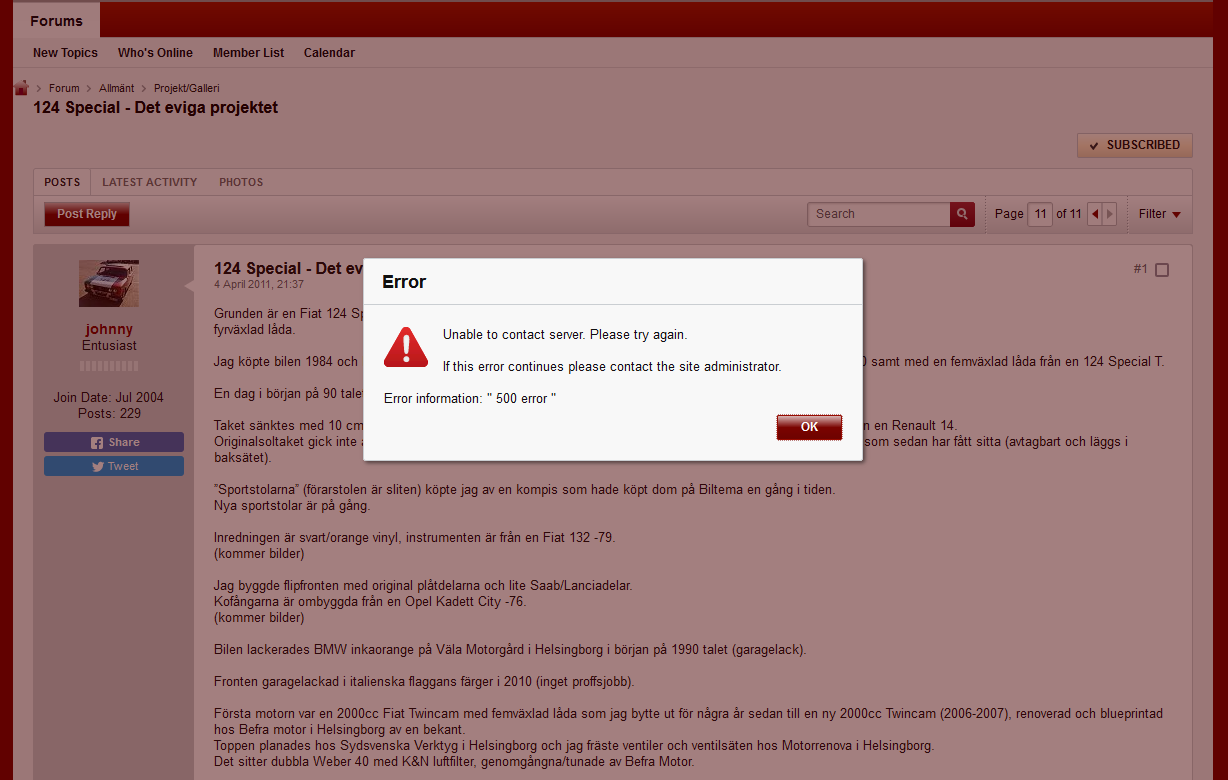This screenshot has height=780, width=1228.
Task: Open the Forums main tab
Action: 56,21
